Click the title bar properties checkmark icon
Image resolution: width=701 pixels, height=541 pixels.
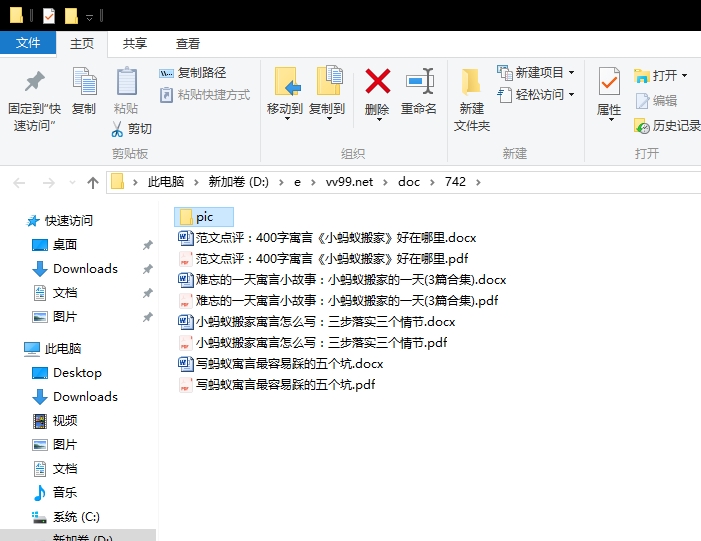pos(49,17)
